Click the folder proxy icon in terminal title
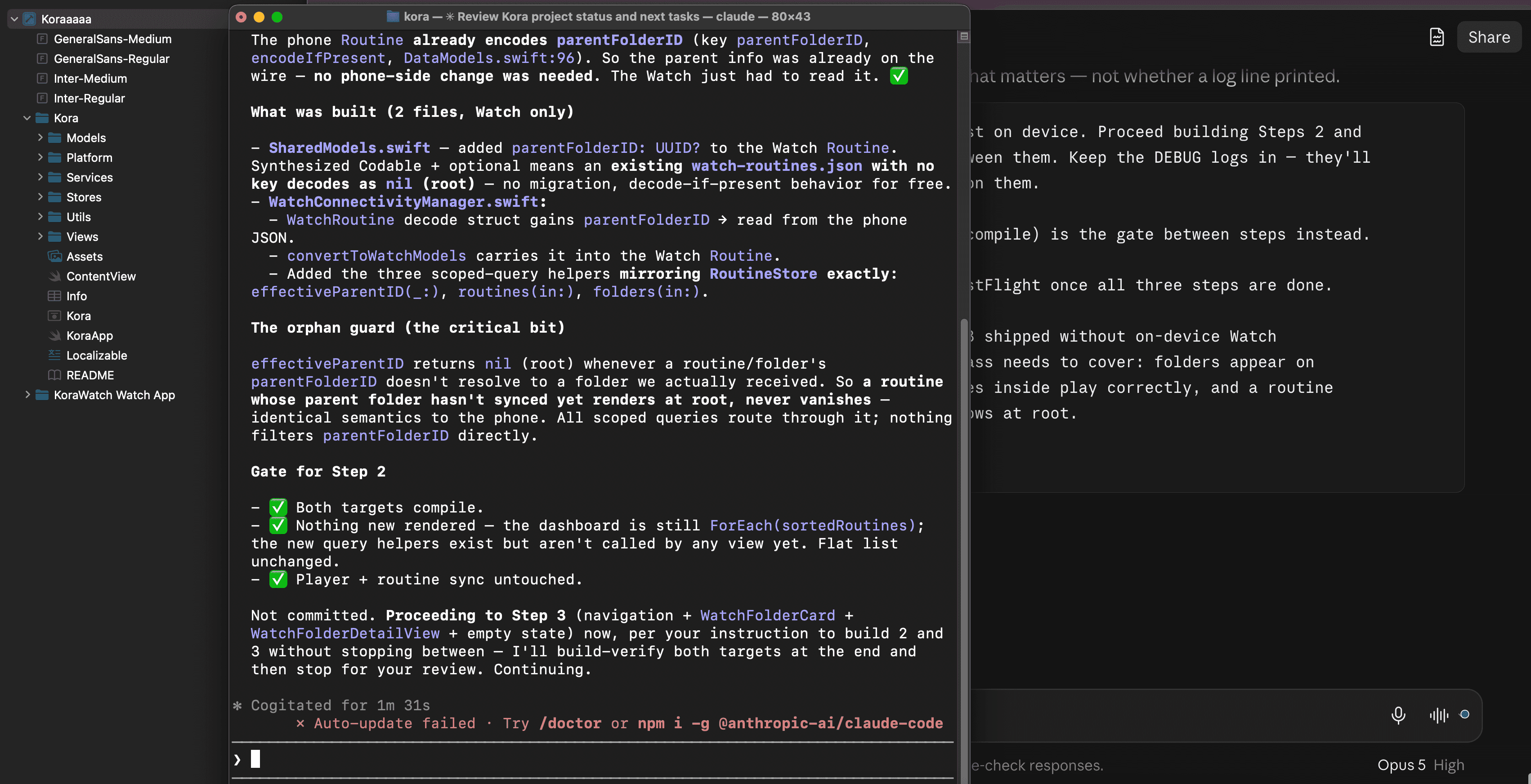1531x784 pixels. tap(393, 17)
